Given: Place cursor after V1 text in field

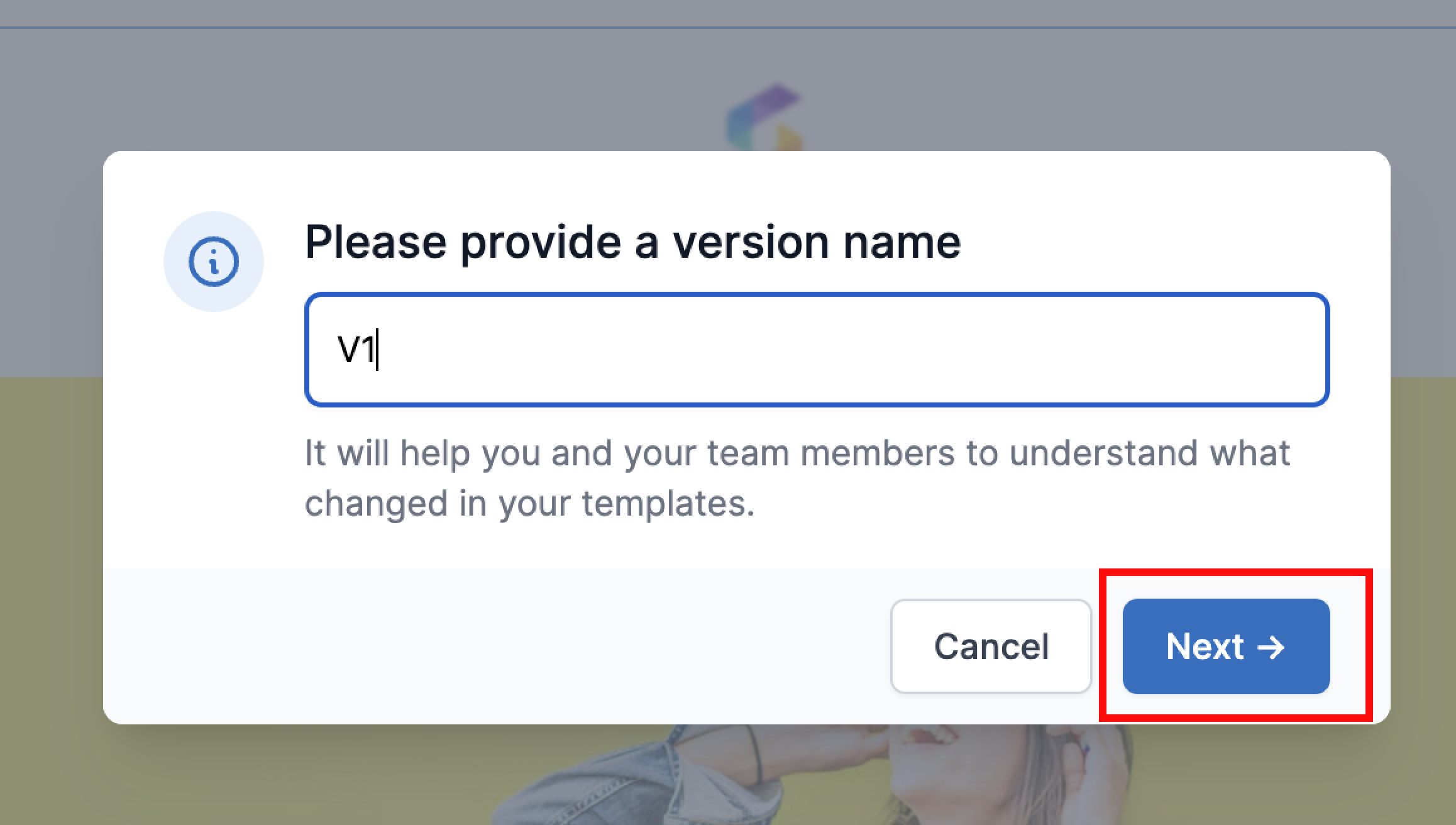Looking at the screenshot, I should tap(378, 350).
